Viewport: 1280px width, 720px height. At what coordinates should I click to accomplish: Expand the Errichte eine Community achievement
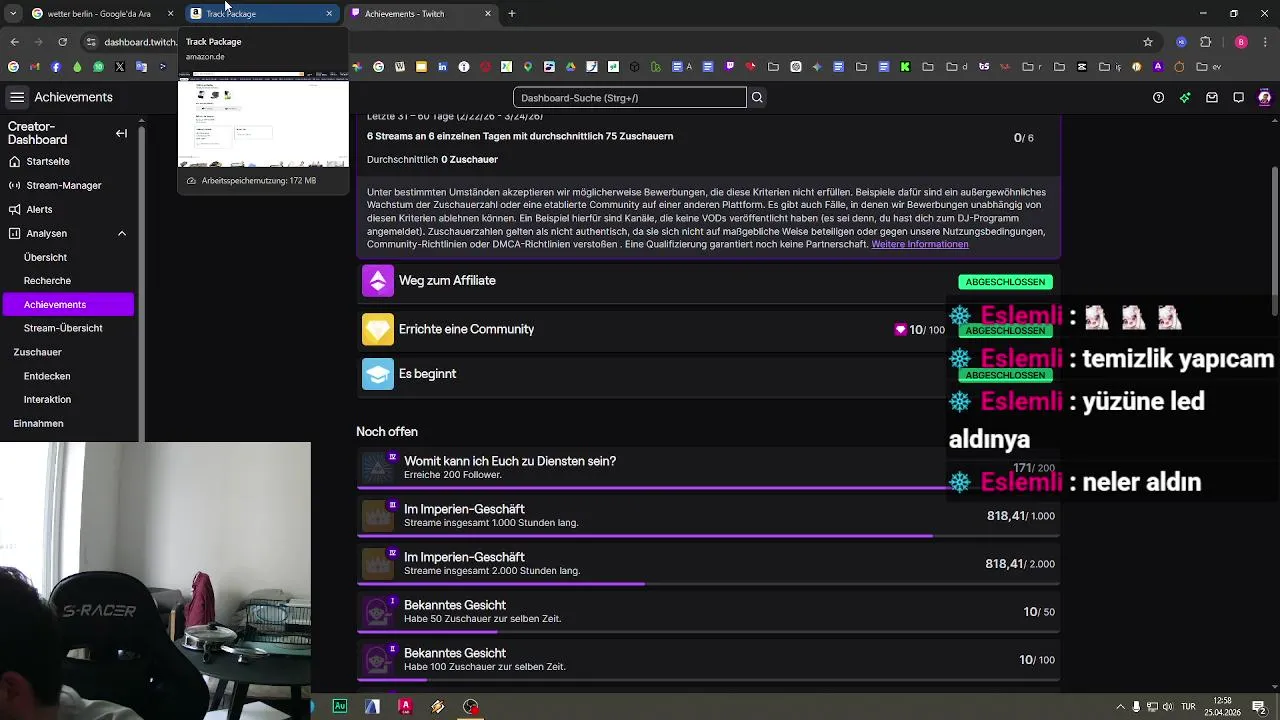708,329
